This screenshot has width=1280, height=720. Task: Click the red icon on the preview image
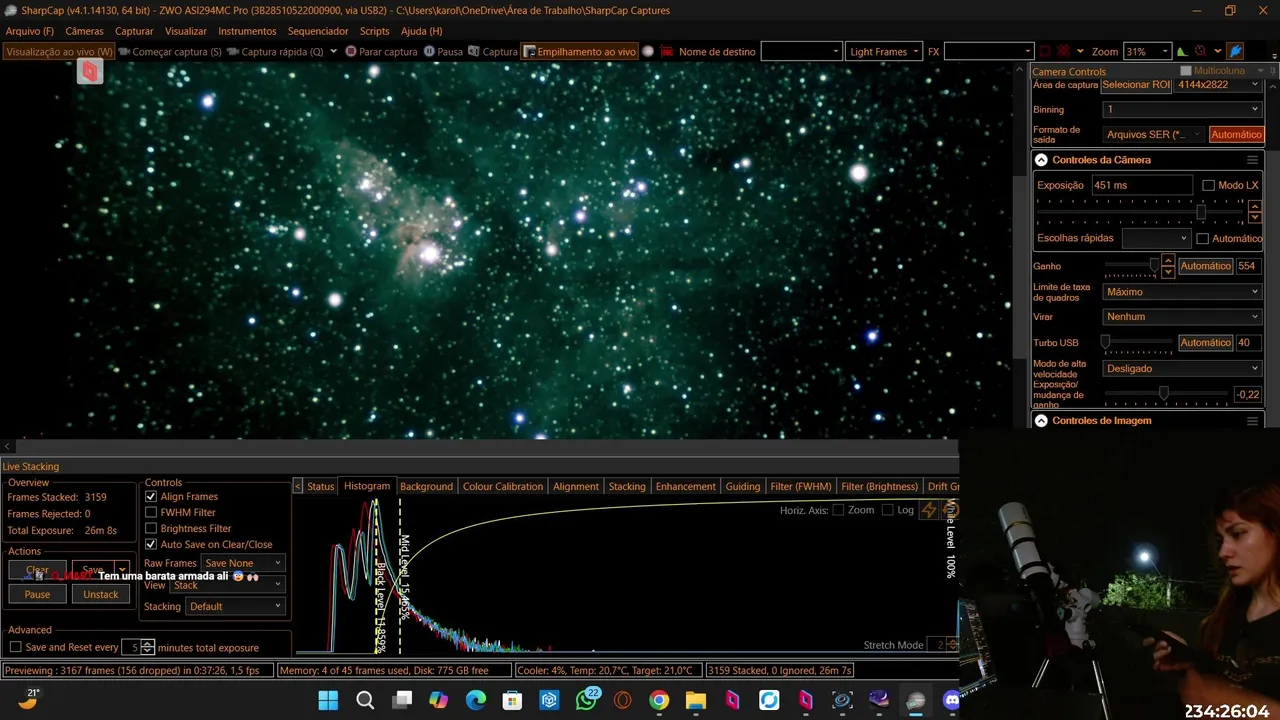[x=90, y=71]
